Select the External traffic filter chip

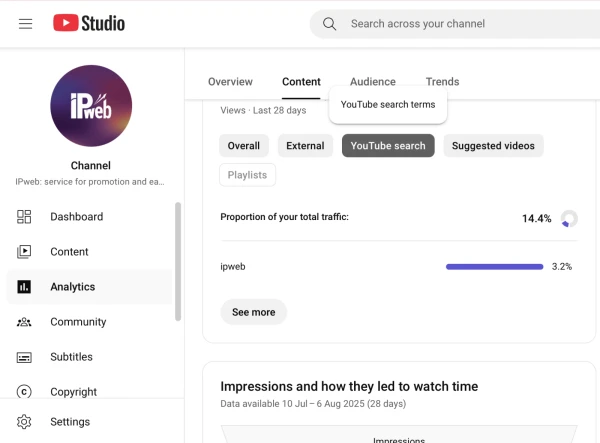[305, 146]
